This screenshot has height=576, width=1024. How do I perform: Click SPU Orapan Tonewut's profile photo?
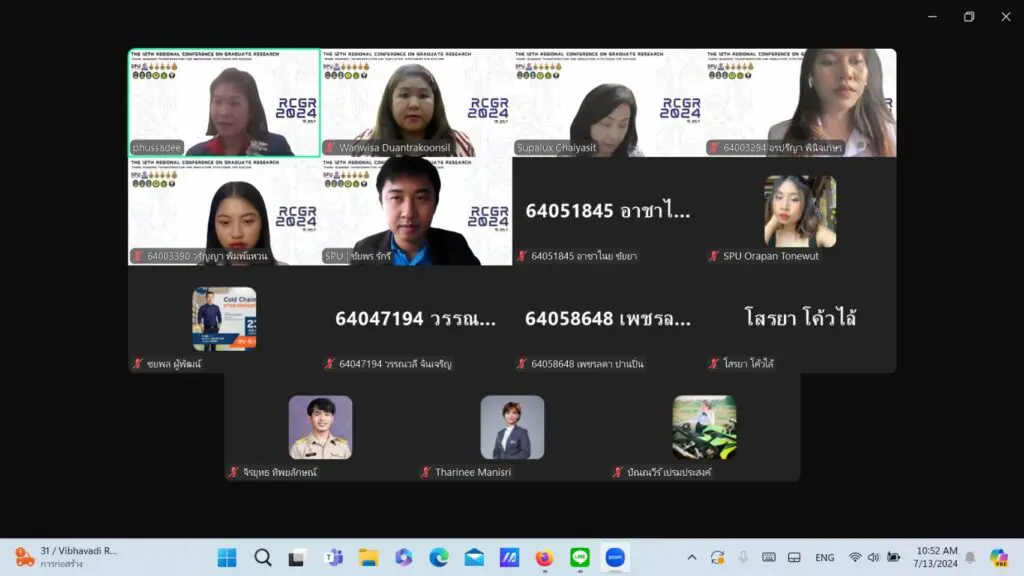click(x=800, y=211)
